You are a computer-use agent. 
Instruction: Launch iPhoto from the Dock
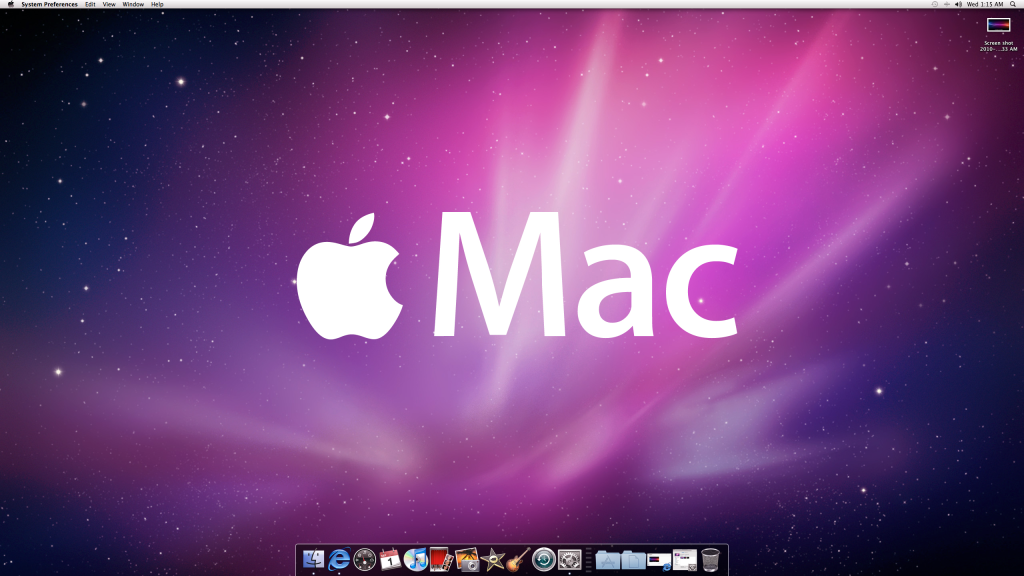pyautogui.click(x=466, y=559)
